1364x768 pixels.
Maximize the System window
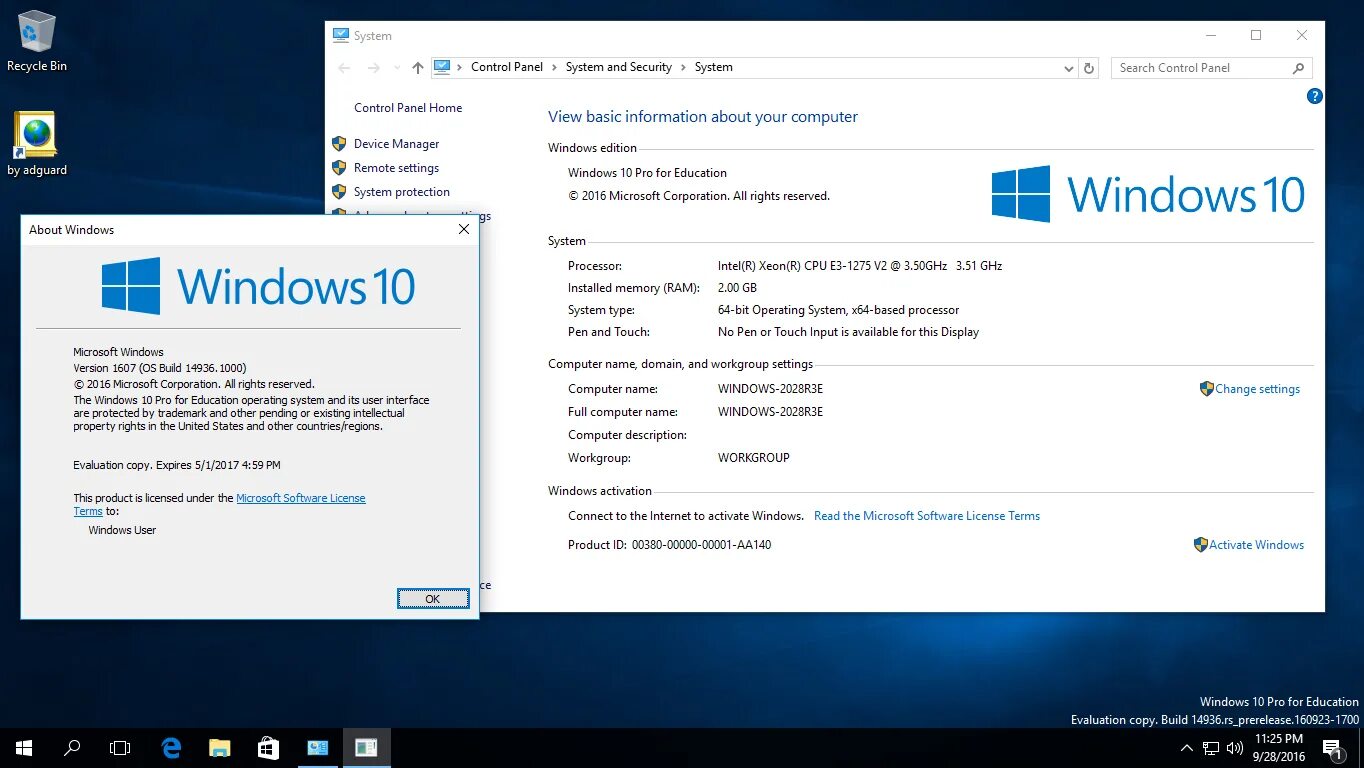point(1256,35)
